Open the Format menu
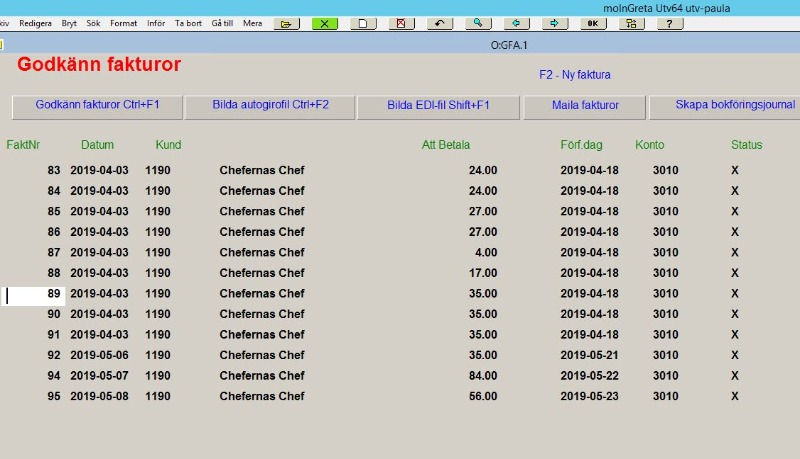The height and width of the screenshot is (459, 800). click(x=123, y=23)
